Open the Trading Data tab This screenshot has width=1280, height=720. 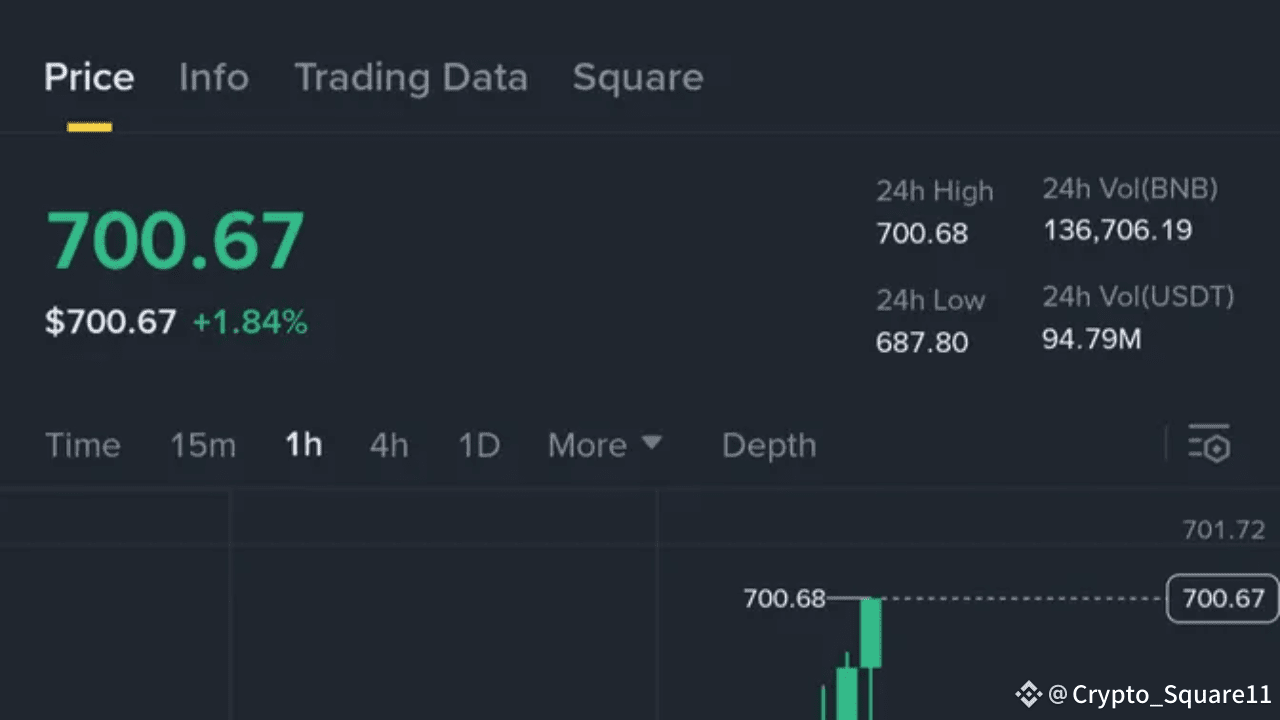(x=411, y=78)
